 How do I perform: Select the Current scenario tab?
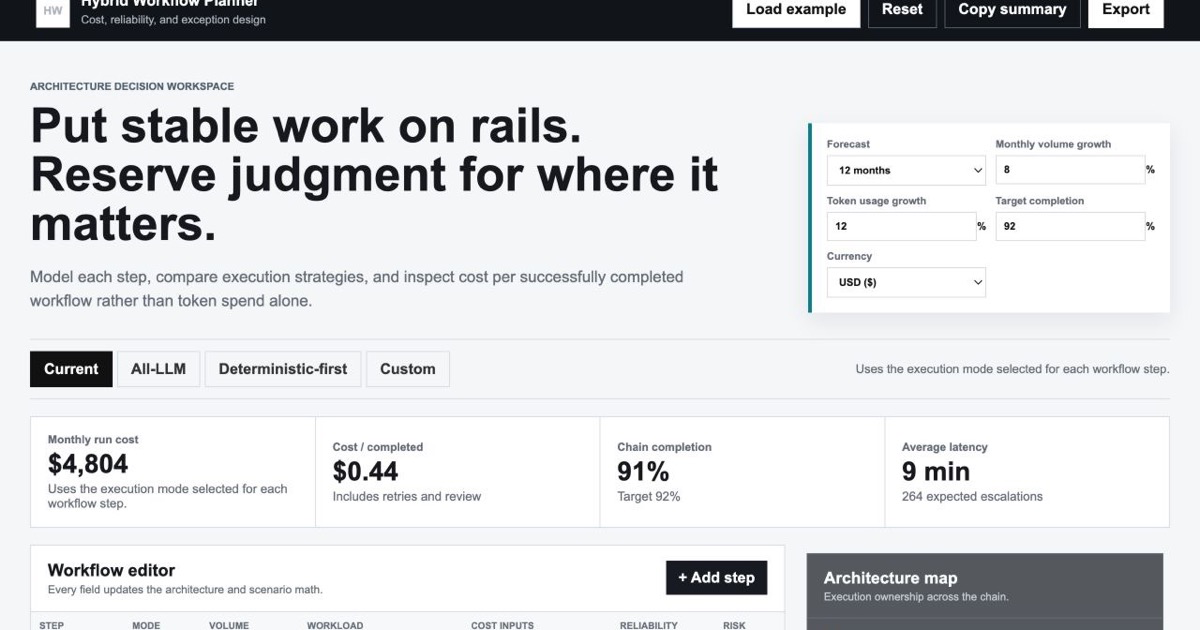tap(71, 369)
